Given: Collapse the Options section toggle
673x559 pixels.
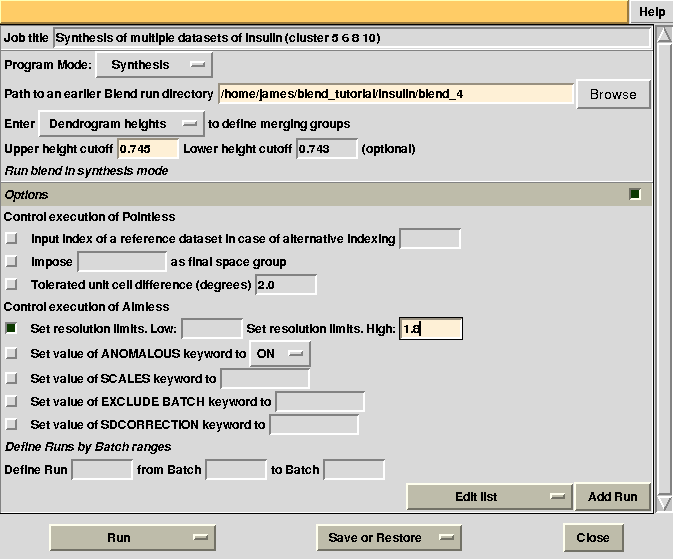Looking at the screenshot, I should pos(635,194).
